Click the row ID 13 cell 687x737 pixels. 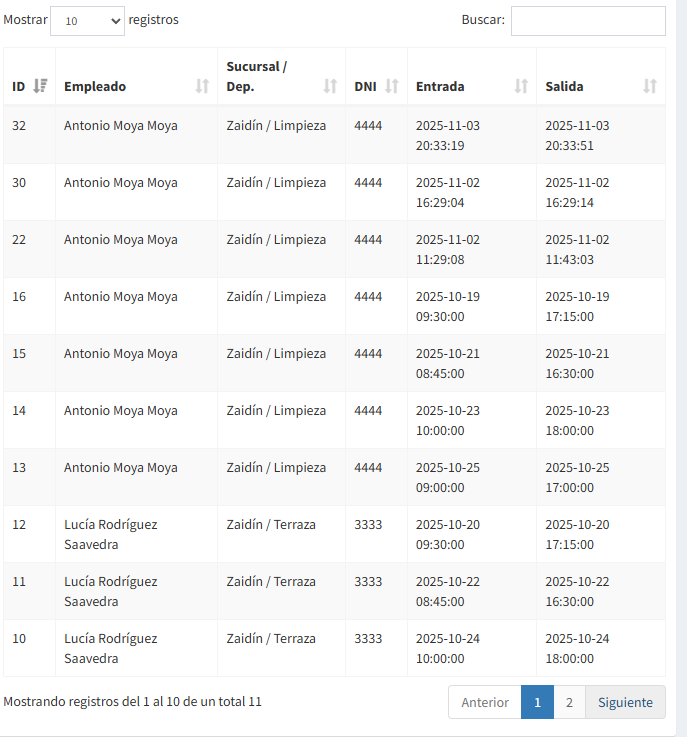pyautogui.click(x=19, y=468)
